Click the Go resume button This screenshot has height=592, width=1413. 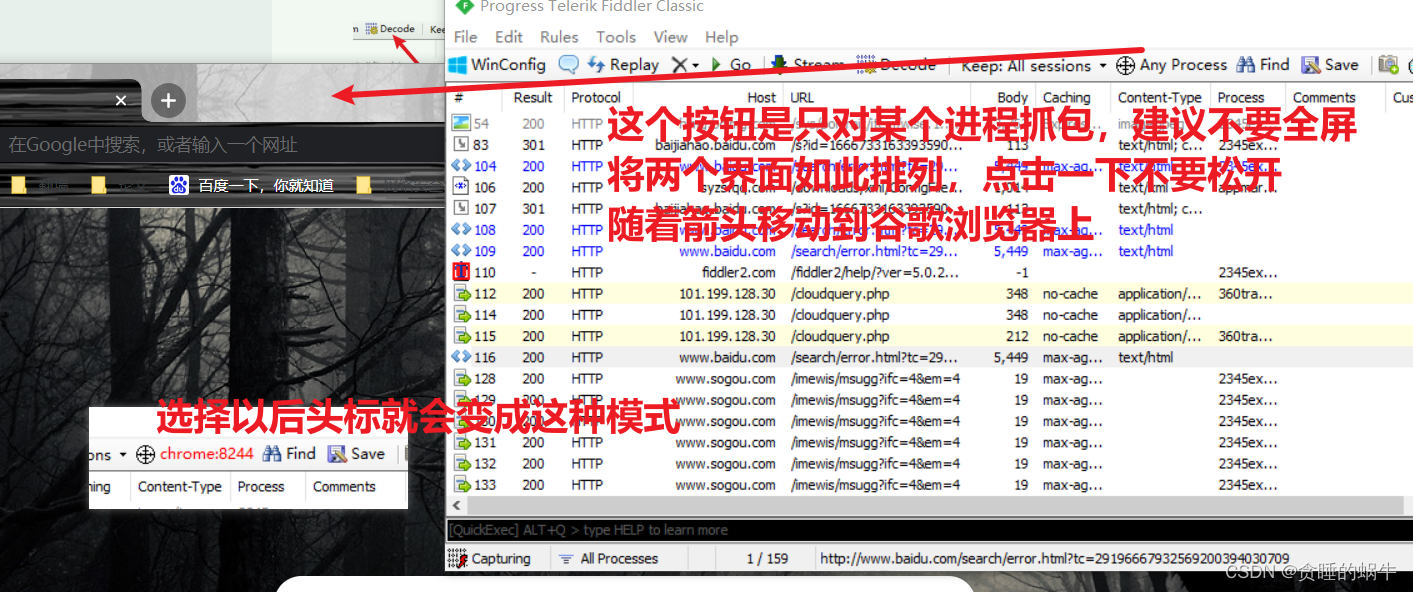click(731, 65)
